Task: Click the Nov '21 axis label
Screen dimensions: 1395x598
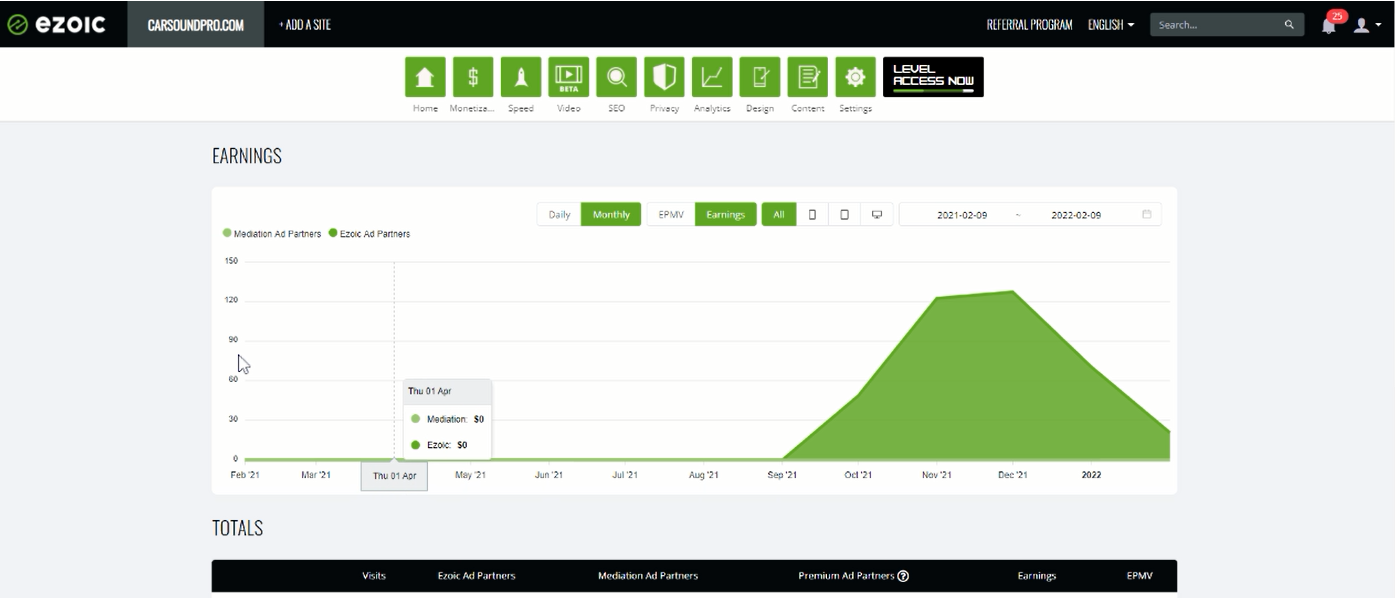Action: [937, 475]
